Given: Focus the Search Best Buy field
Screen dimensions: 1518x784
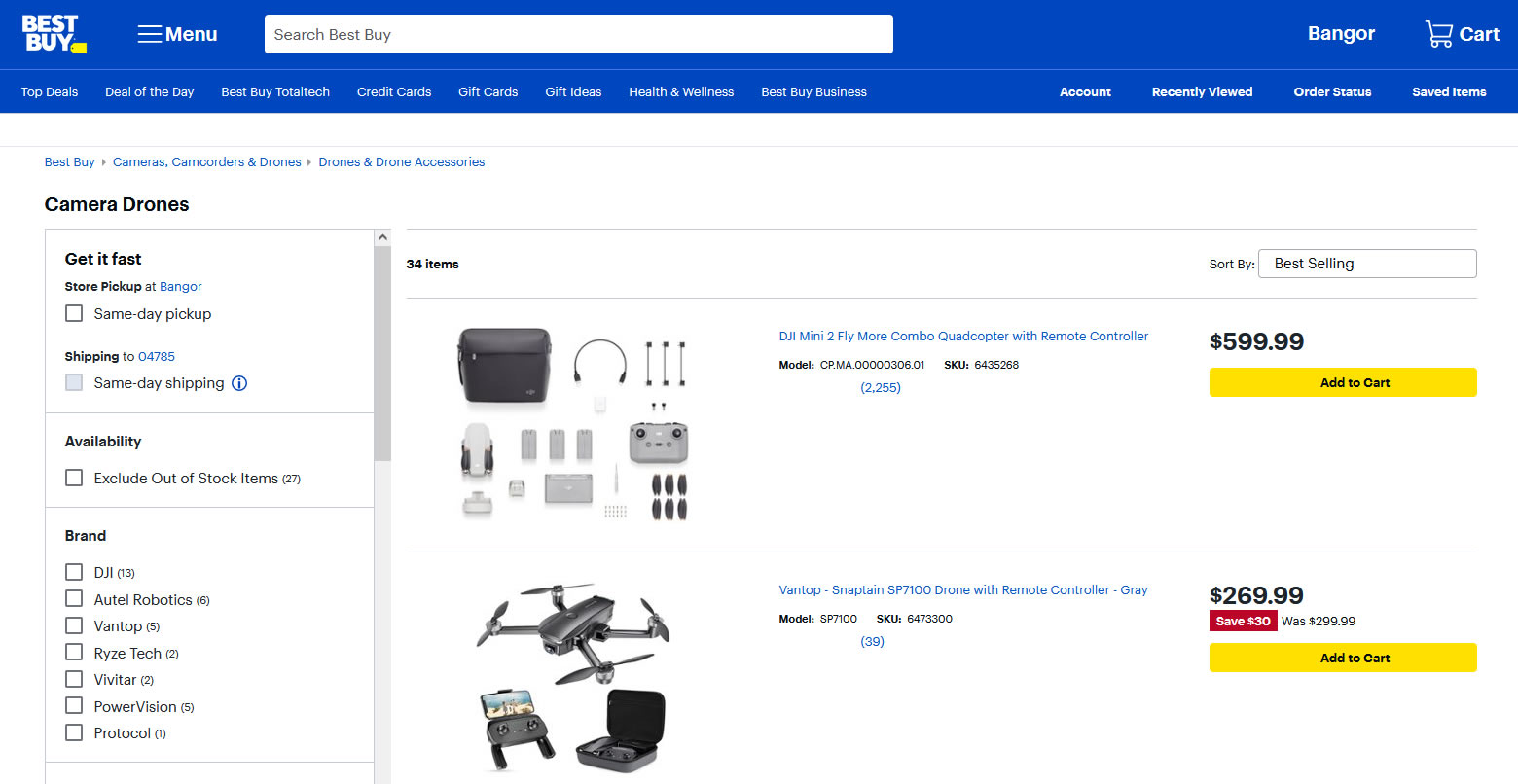Looking at the screenshot, I should (x=578, y=34).
